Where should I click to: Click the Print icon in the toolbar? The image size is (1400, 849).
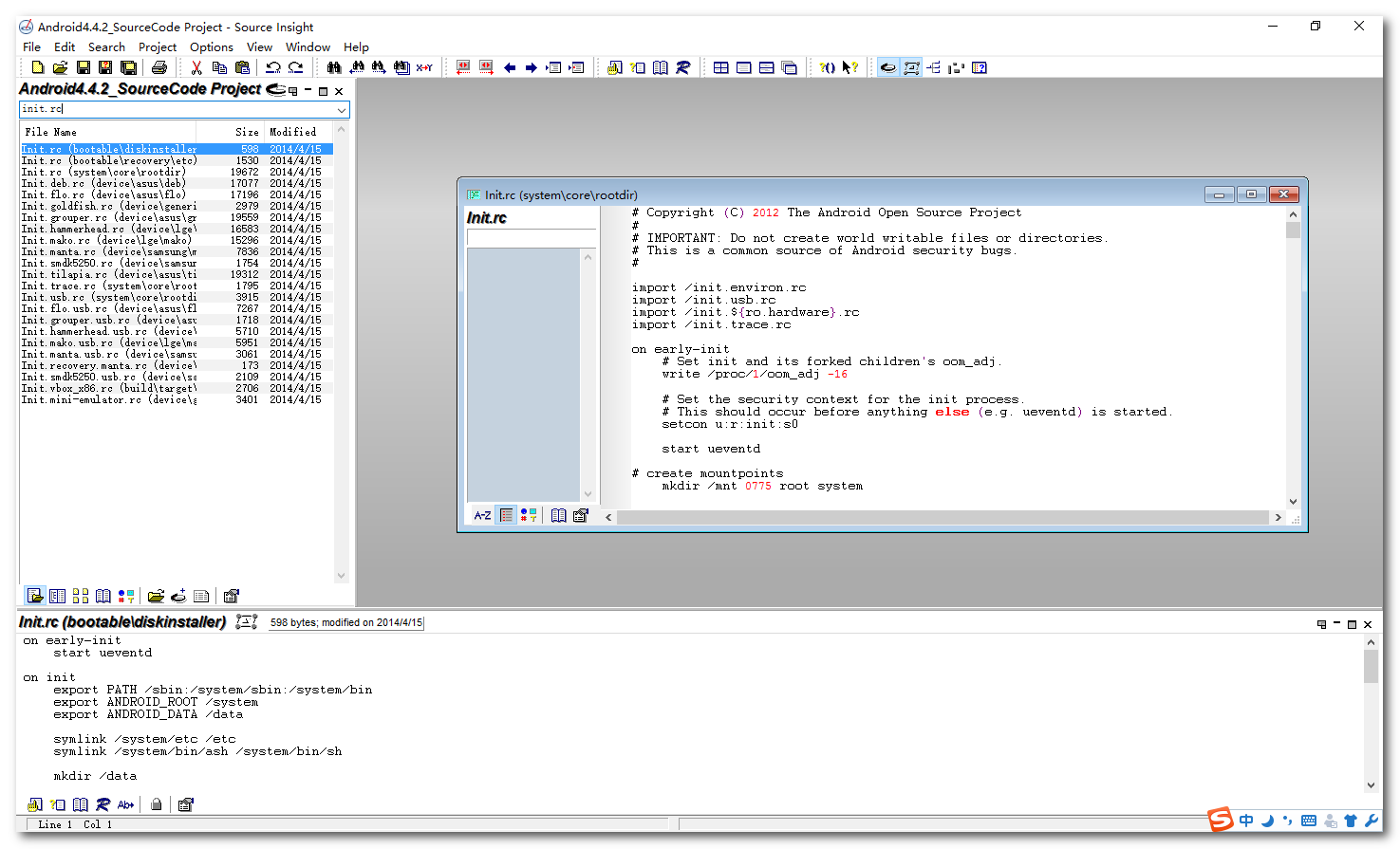159,67
